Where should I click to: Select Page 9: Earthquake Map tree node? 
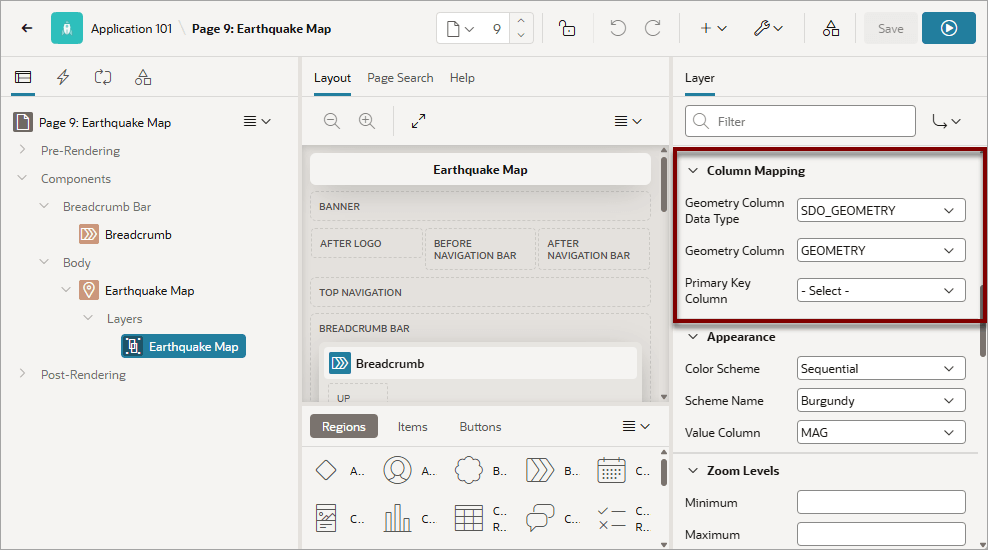point(105,122)
